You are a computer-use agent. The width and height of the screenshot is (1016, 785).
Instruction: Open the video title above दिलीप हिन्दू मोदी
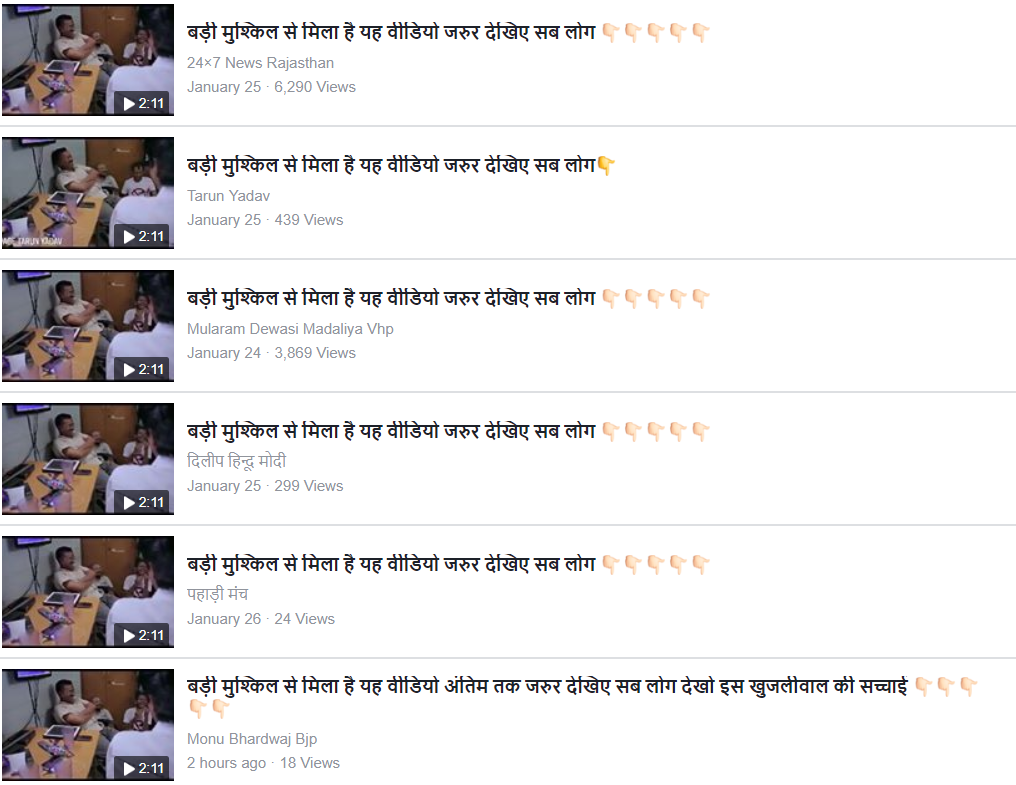tap(448, 431)
